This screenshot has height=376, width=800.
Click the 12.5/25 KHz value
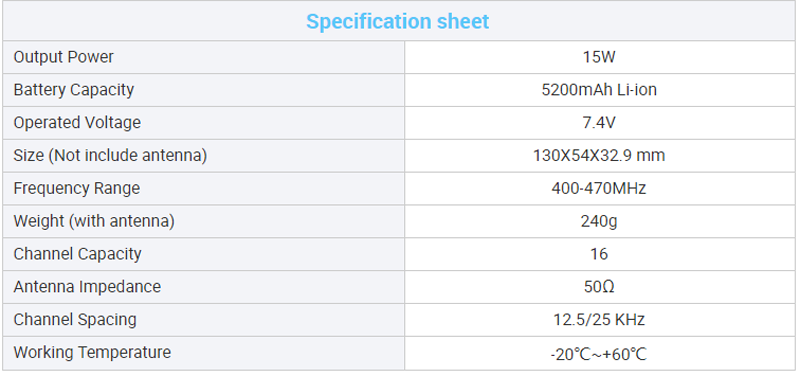(599, 319)
